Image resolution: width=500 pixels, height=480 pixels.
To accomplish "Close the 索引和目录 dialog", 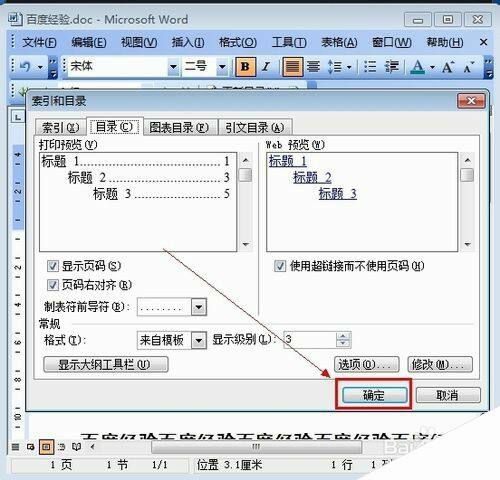I will pyautogui.click(x=471, y=101).
